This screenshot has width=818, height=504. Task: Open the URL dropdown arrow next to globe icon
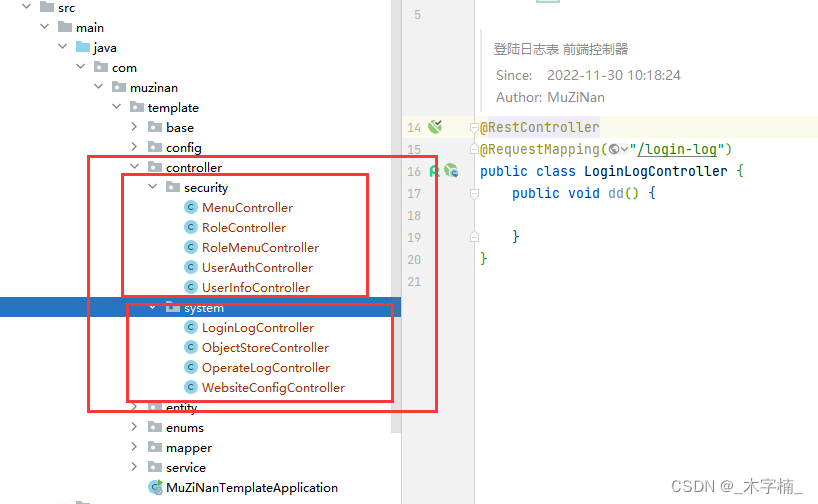[624, 150]
